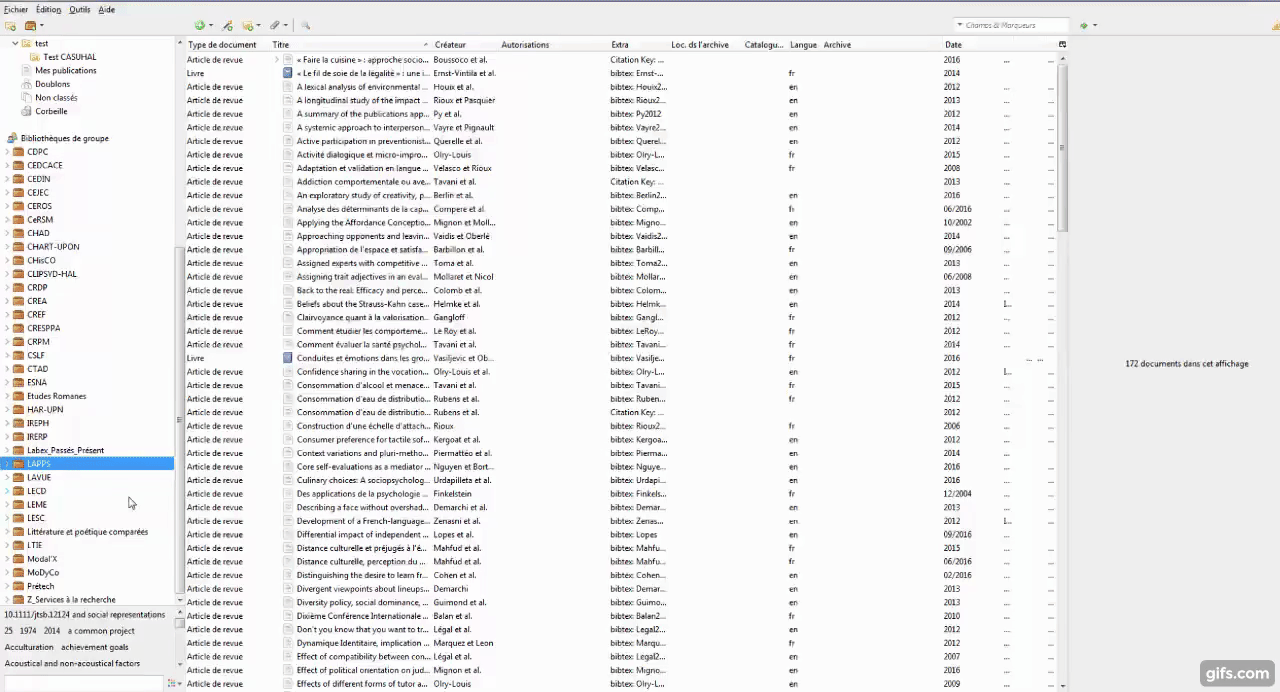Sort items by Langue column
The width and height of the screenshot is (1280, 692).
click(x=803, y=45)
